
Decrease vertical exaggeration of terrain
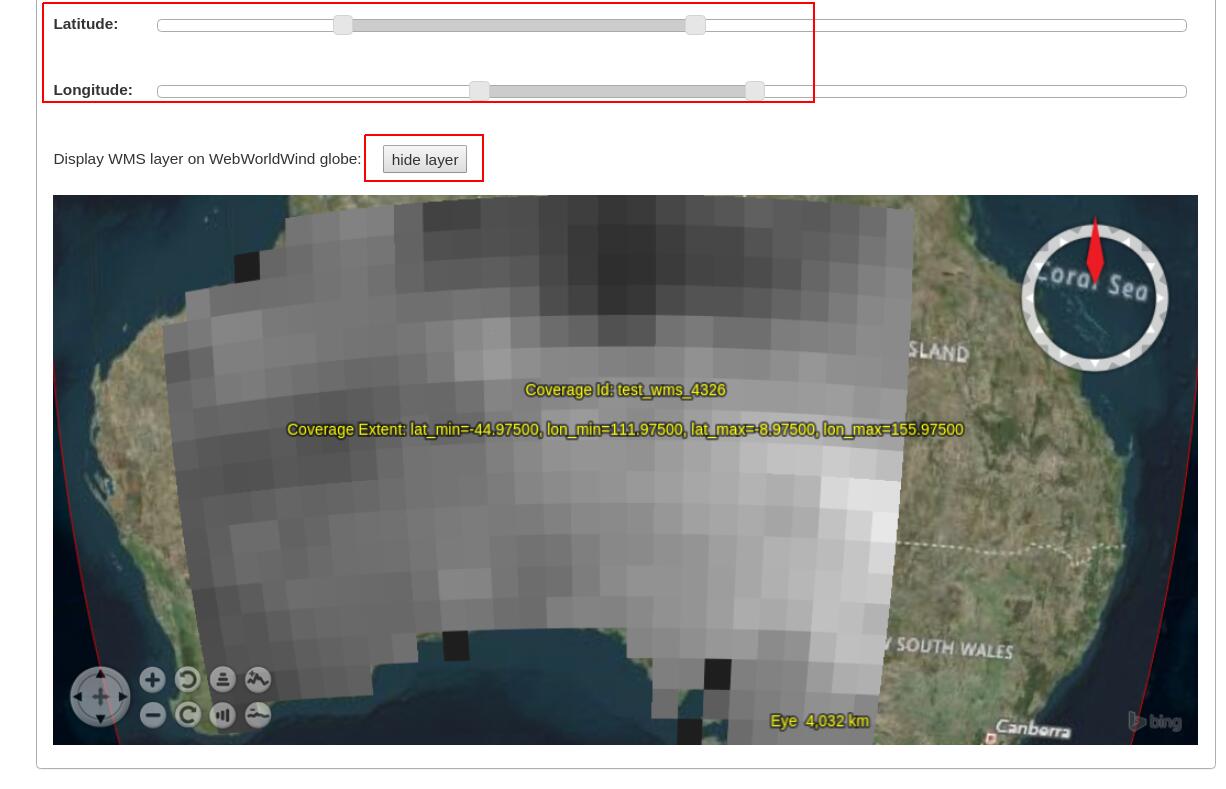click(258, 714)
